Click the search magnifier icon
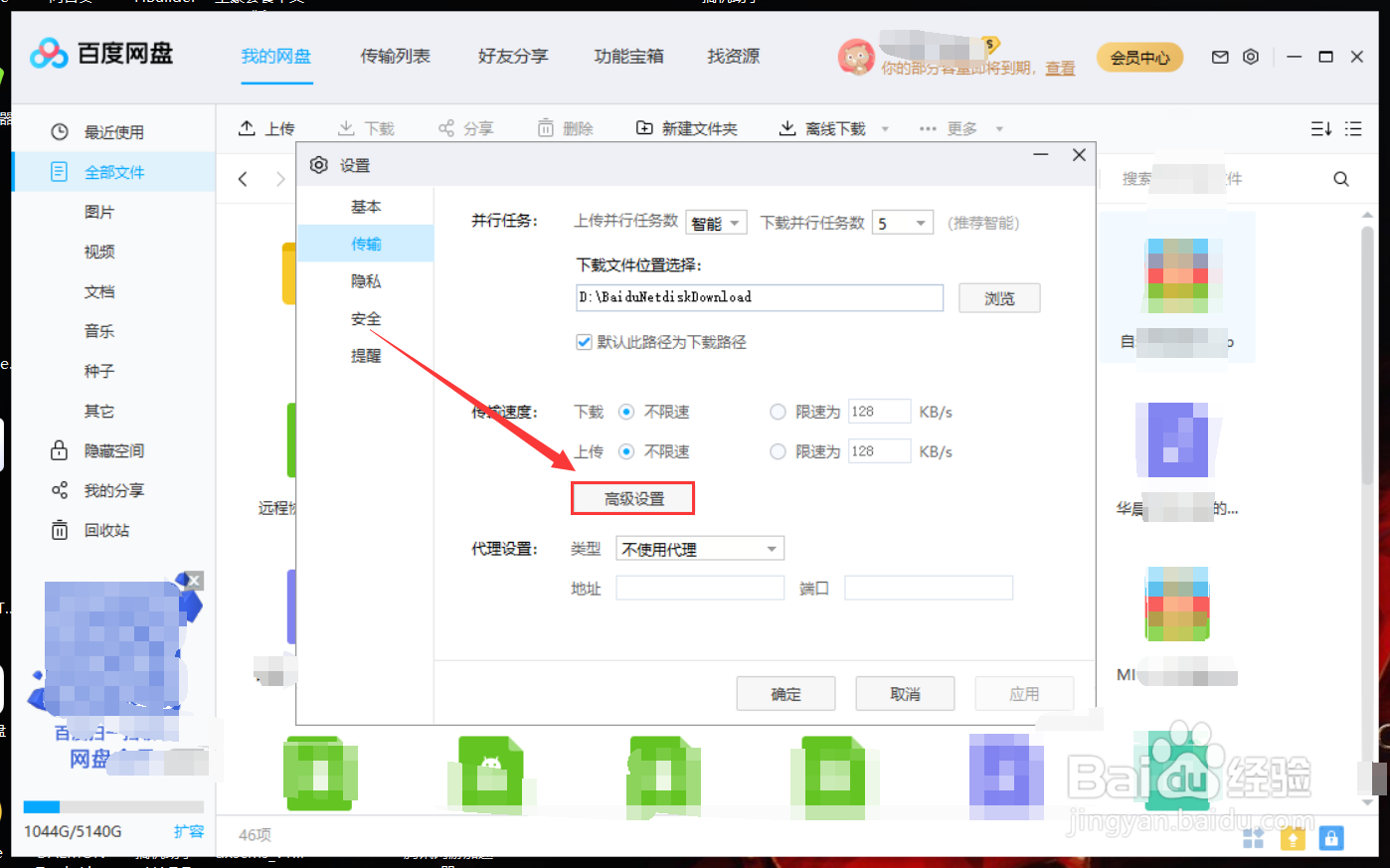This screenshot has height=868, width=1390. click(1341, 179)
